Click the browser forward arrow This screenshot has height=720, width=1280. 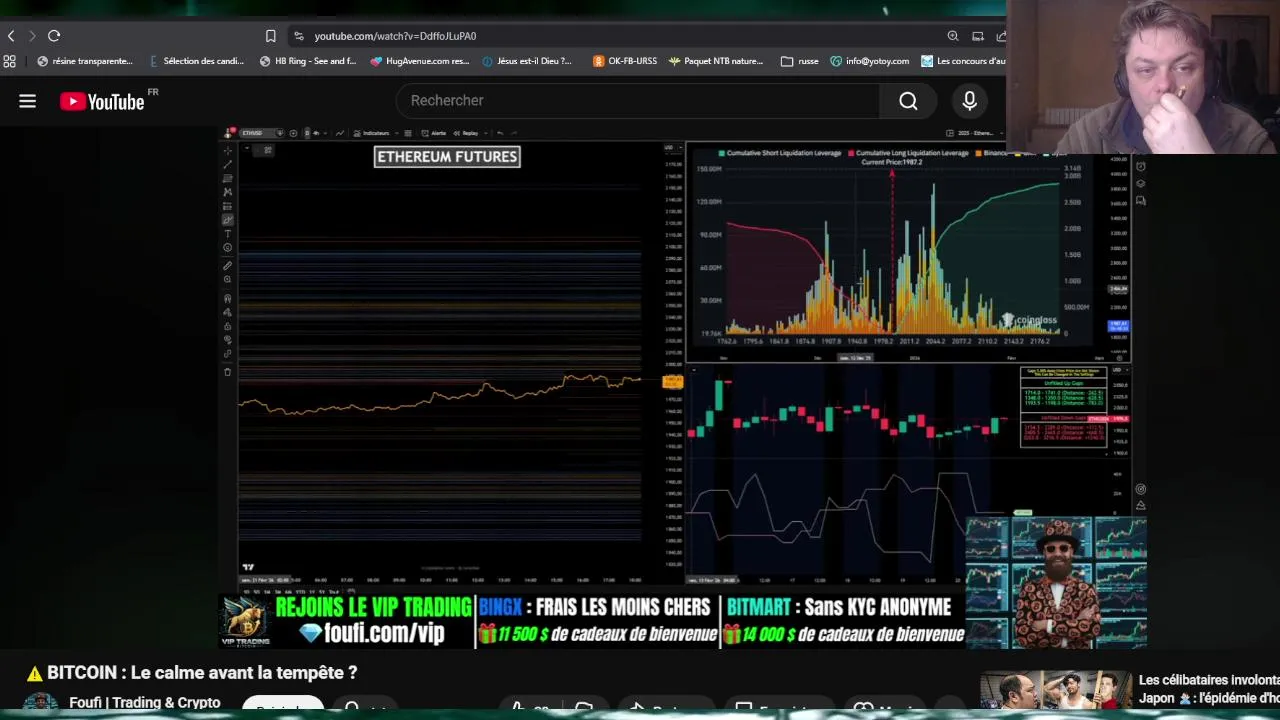coord(32,36)
